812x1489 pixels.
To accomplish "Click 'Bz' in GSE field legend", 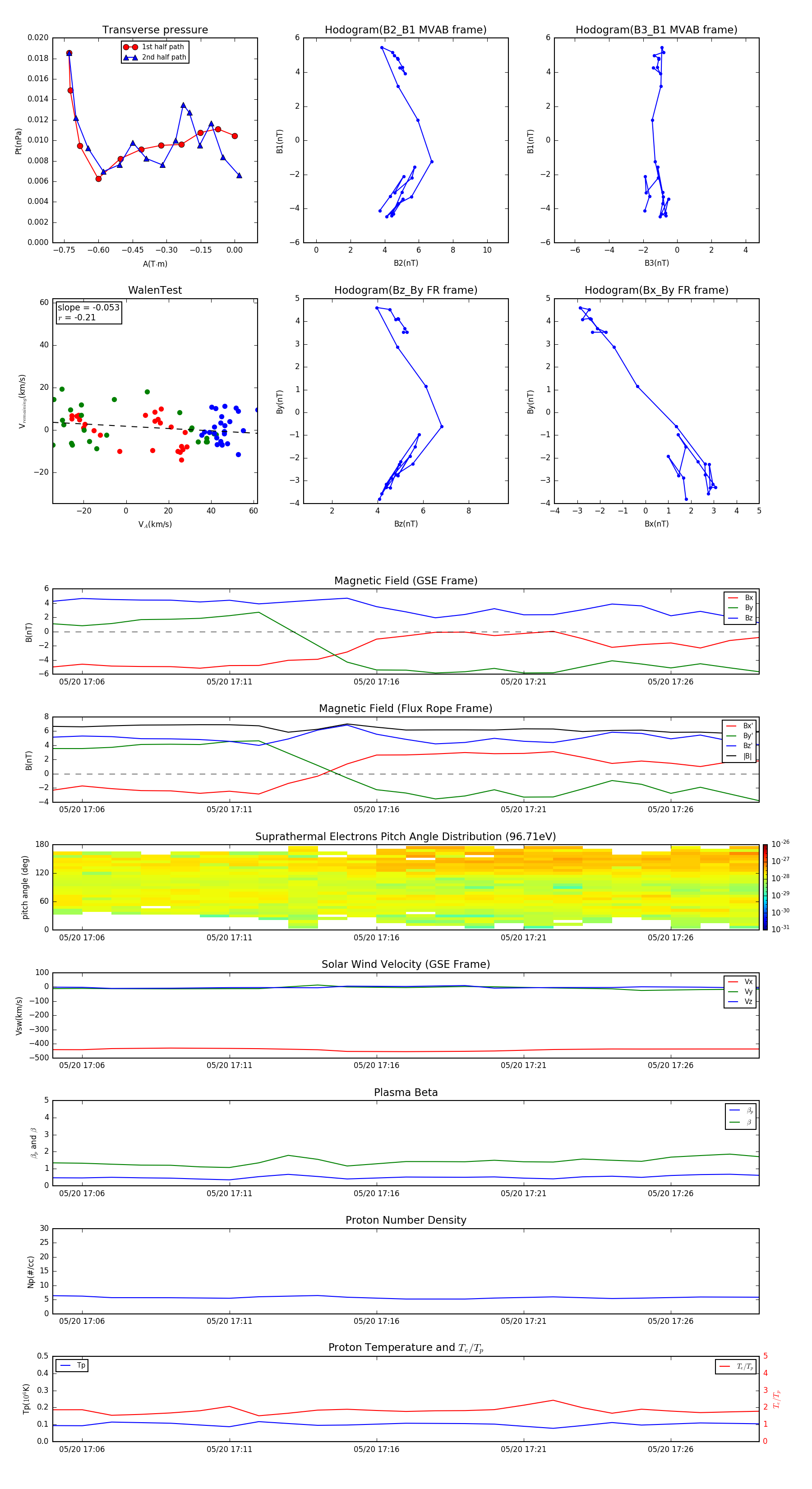I will pyautogui.click(x=741, y=618).
